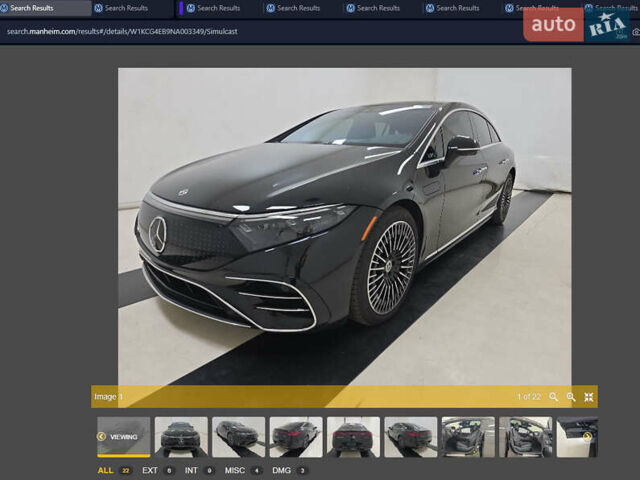Open the second thumbnail in the strip

(181, 437)
